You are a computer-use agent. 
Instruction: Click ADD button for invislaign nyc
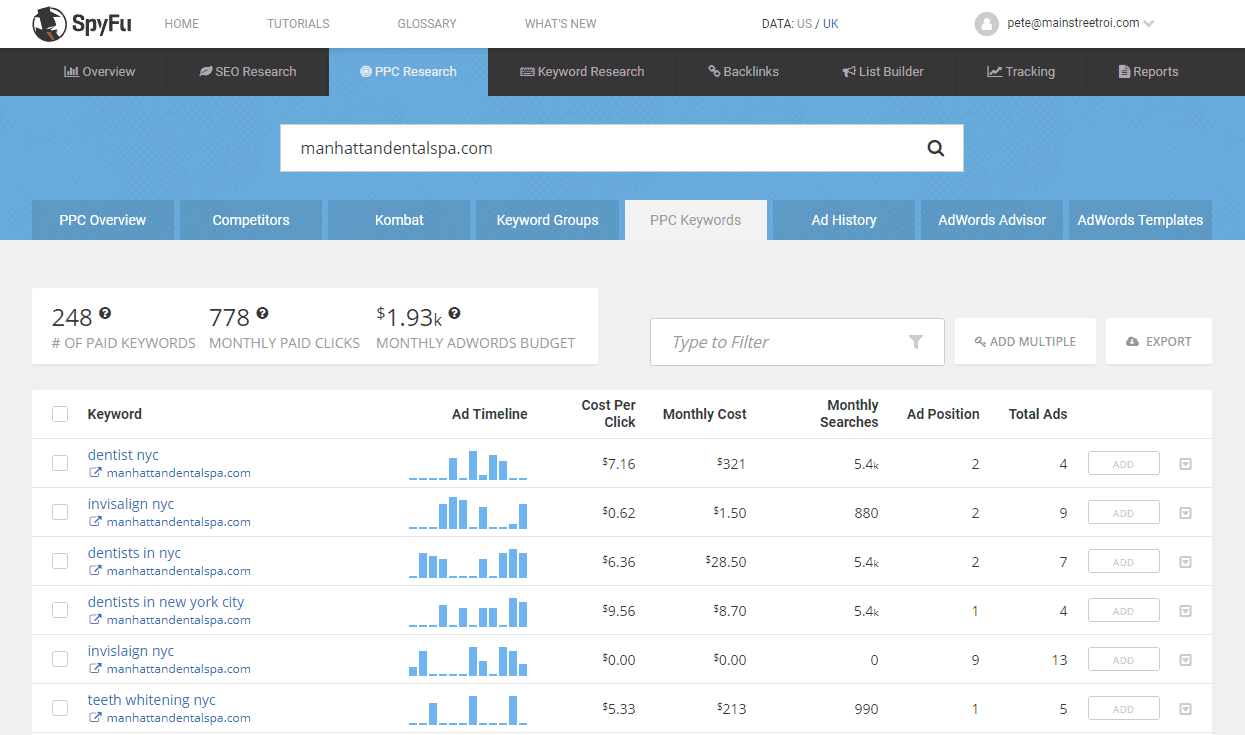click(x=1124, y=660)
